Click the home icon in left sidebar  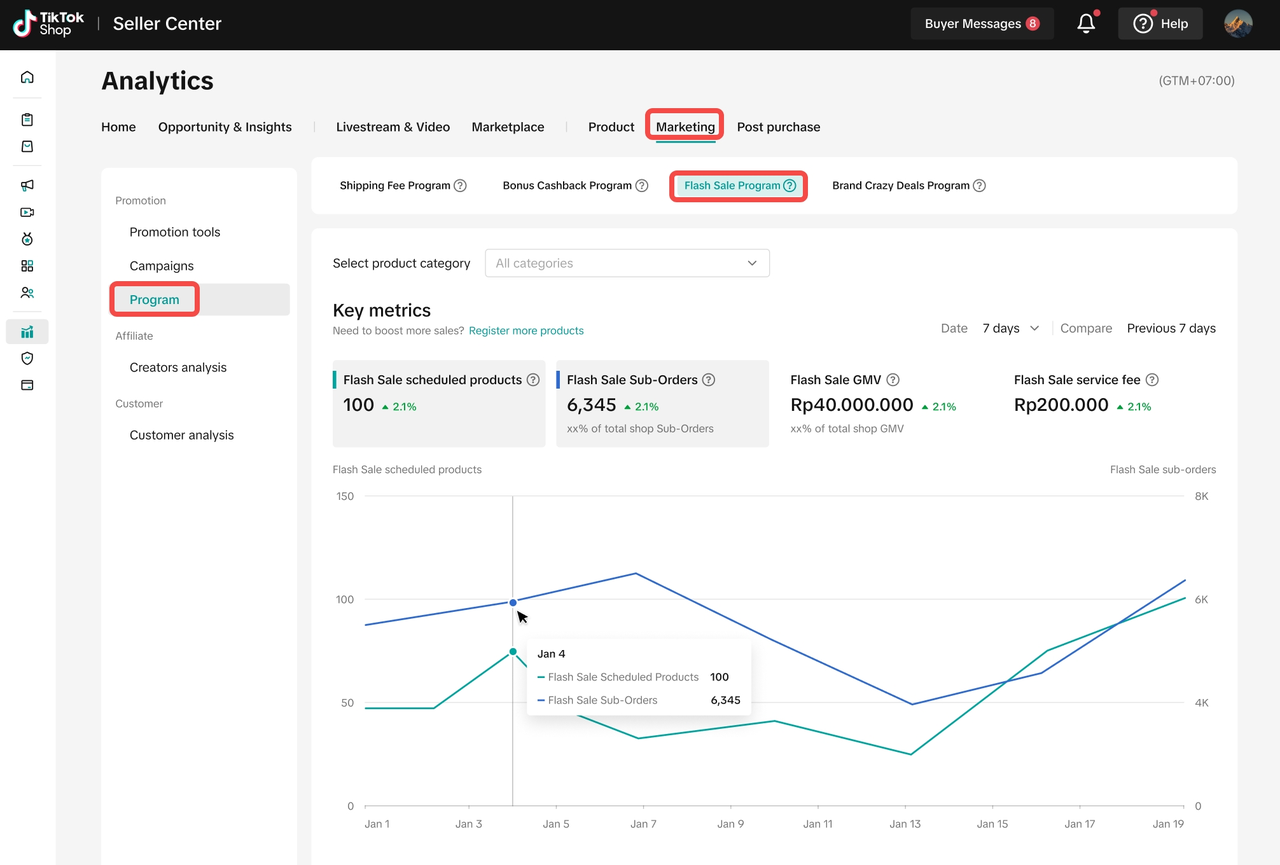pos(27,77)
